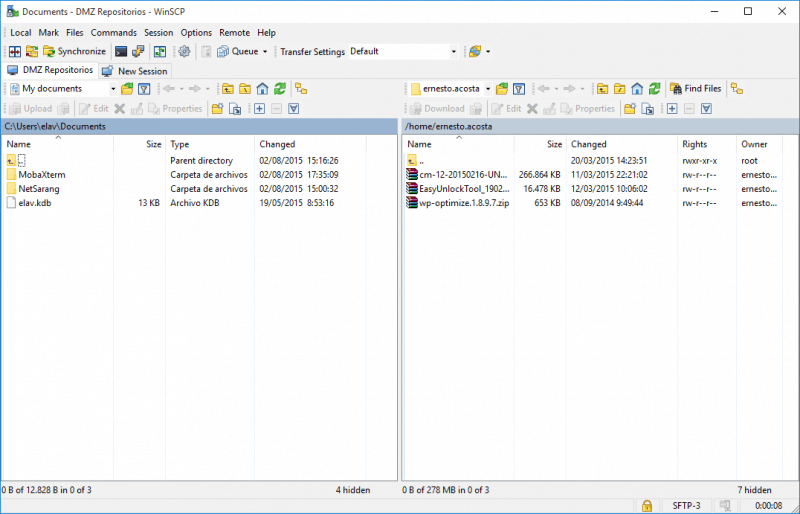Click remote Invert Selection icon
This screenshot has width=800, height=514.
click(707, 109)
